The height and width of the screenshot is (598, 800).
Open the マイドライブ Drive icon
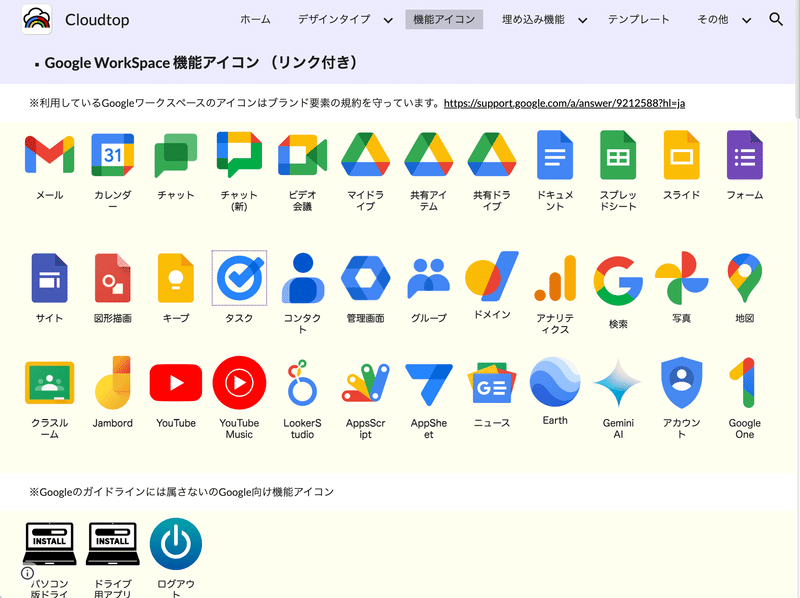tap(366, 155)
